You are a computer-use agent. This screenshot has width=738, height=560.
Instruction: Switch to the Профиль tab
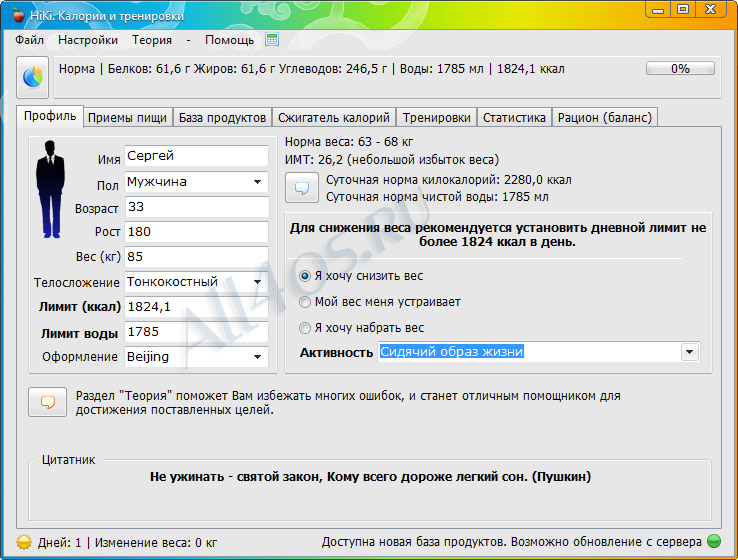click(x=50, y=116)
